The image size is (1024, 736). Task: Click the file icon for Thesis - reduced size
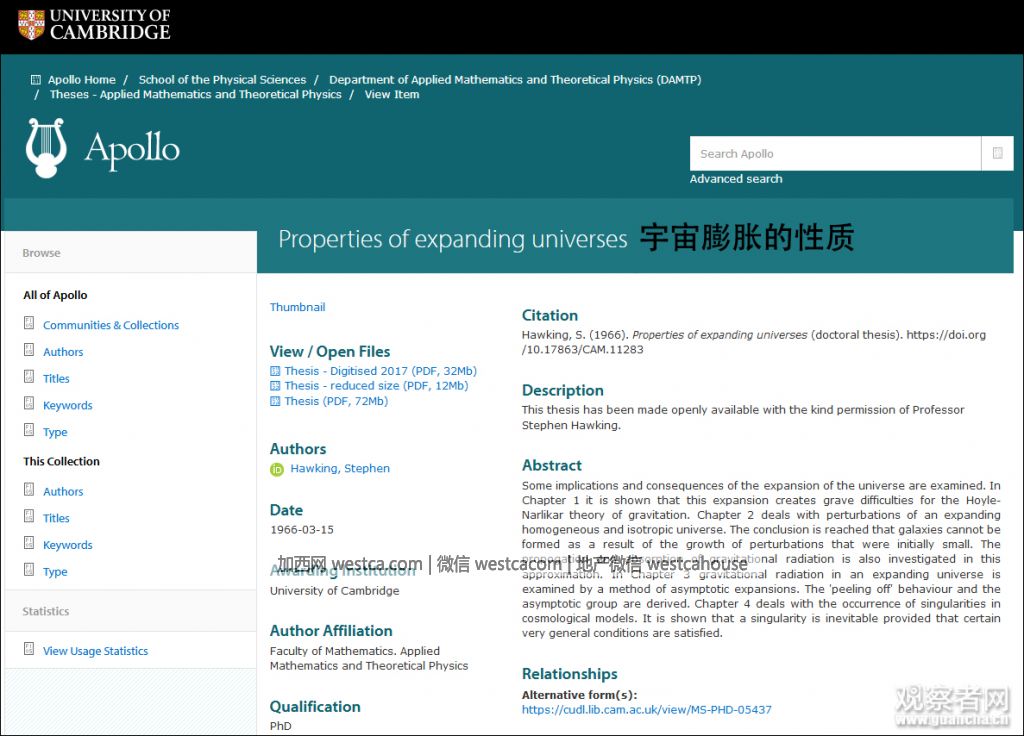tap(275, 386)
